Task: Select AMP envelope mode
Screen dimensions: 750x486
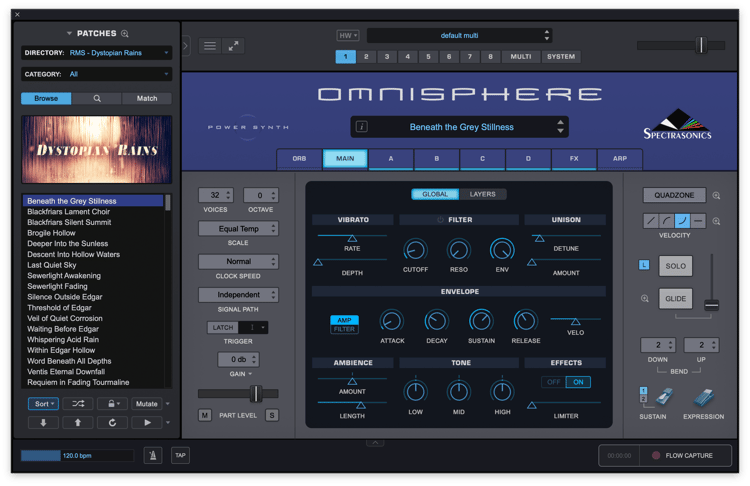Action: click(x=344, y=320)
